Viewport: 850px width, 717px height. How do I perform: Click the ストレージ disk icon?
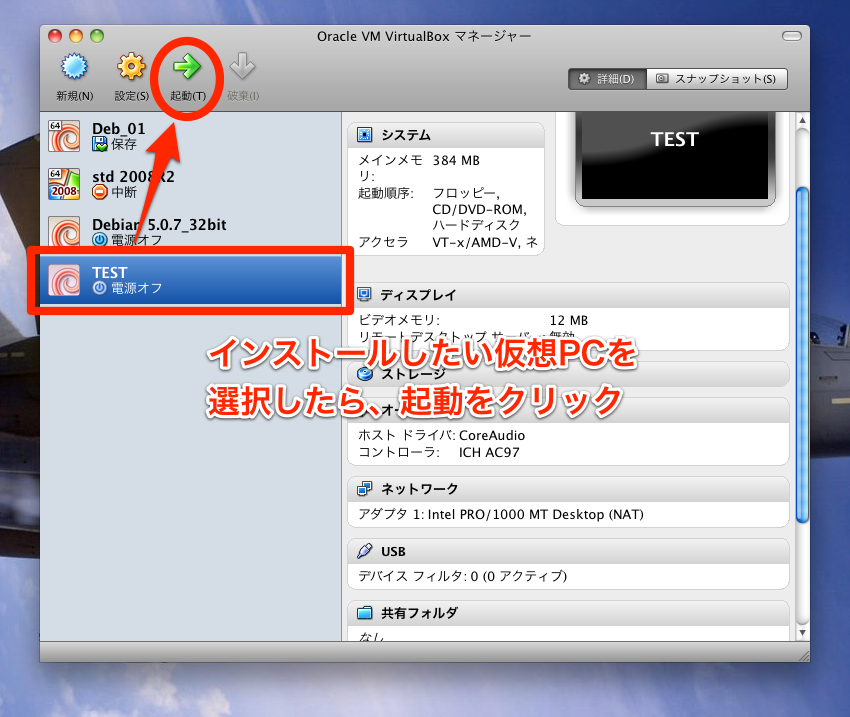point(365,373)
